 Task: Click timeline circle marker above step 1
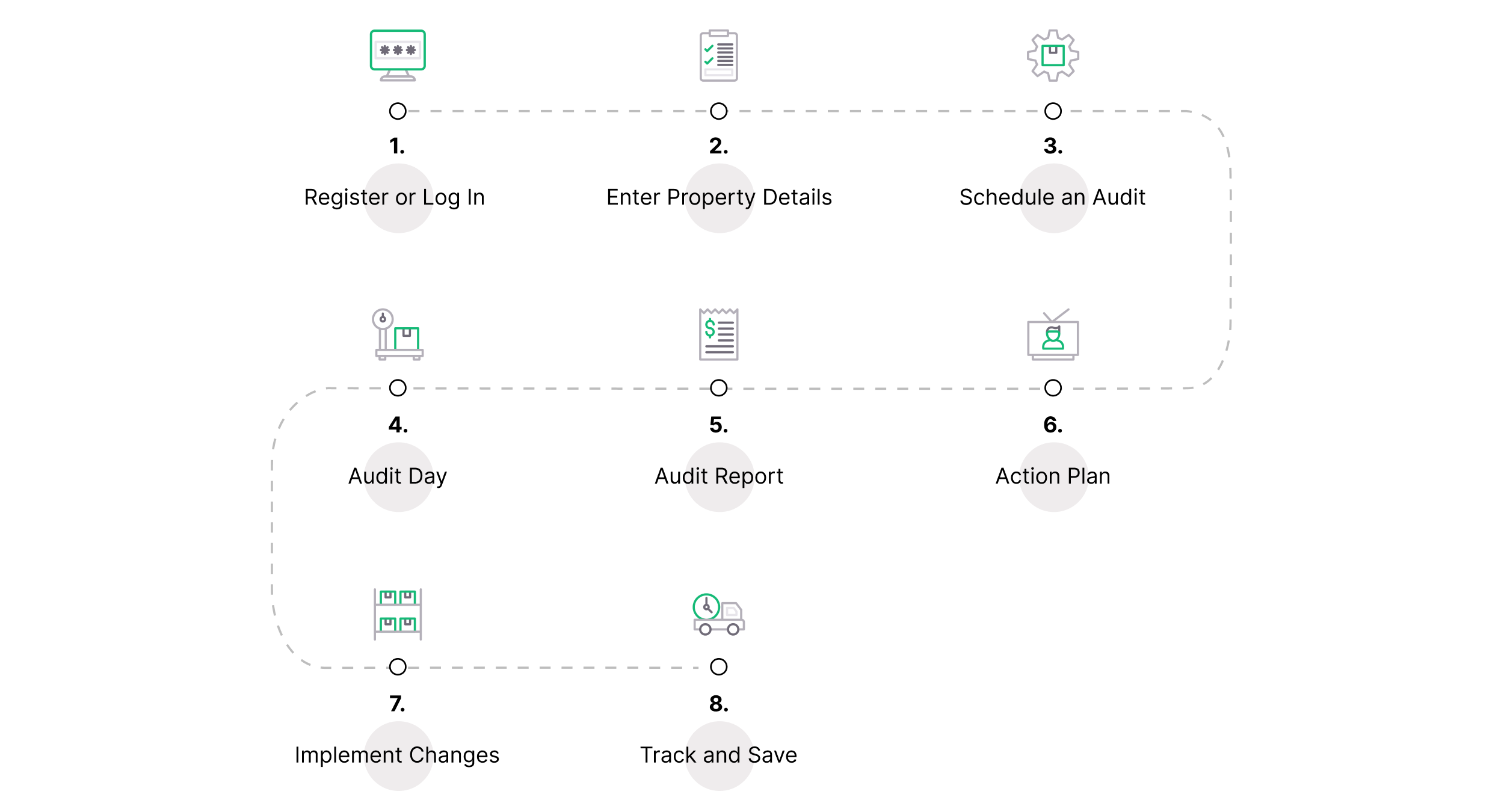pyautogui.click(x=398, y=111)
